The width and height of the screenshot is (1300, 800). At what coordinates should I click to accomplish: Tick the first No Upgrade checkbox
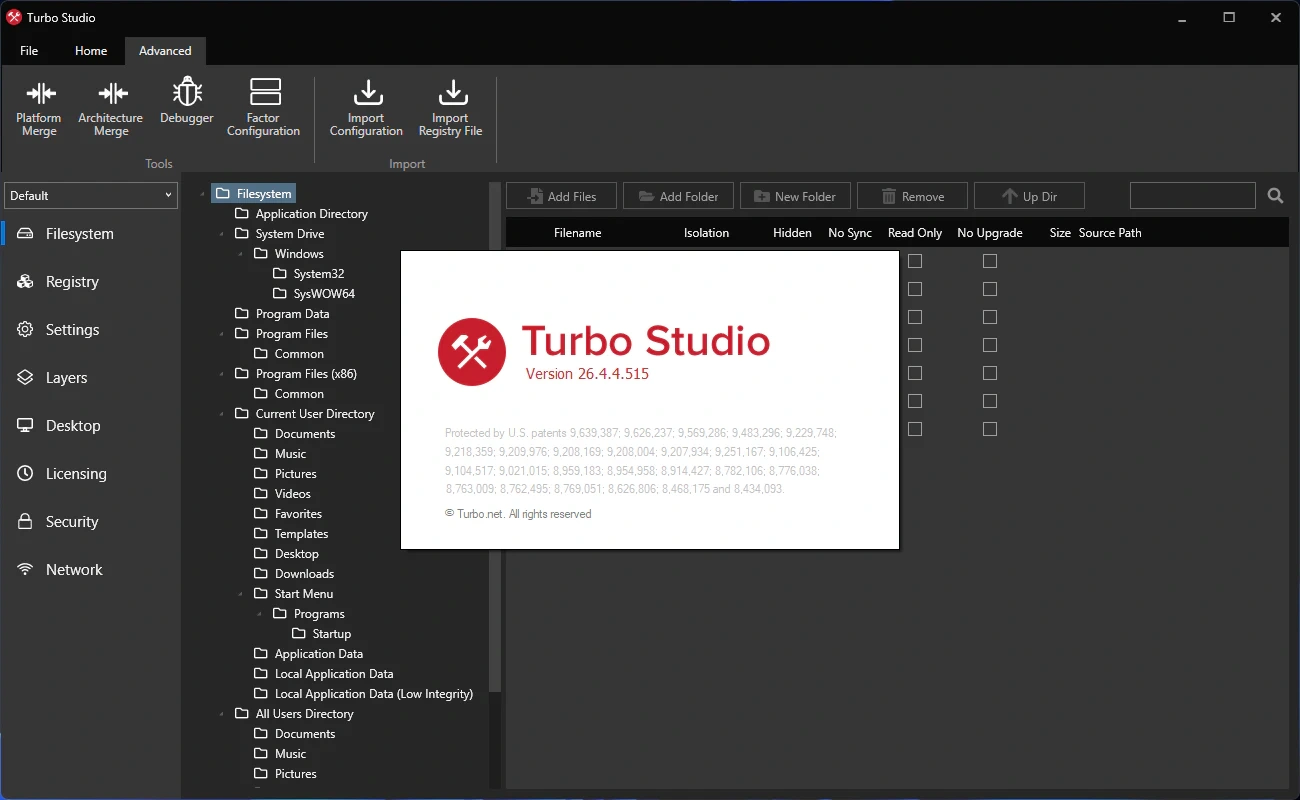pos(990,261)
